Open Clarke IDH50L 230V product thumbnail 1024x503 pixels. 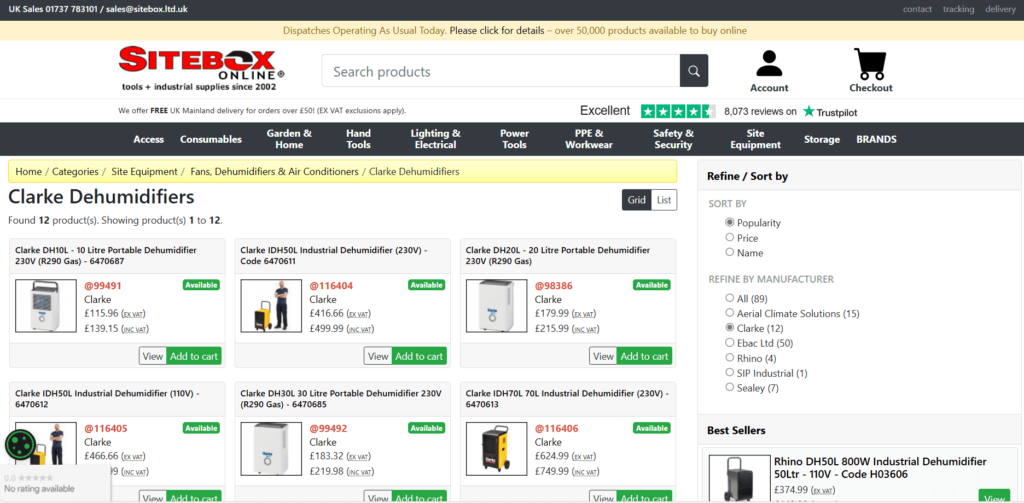coord(271,306)
